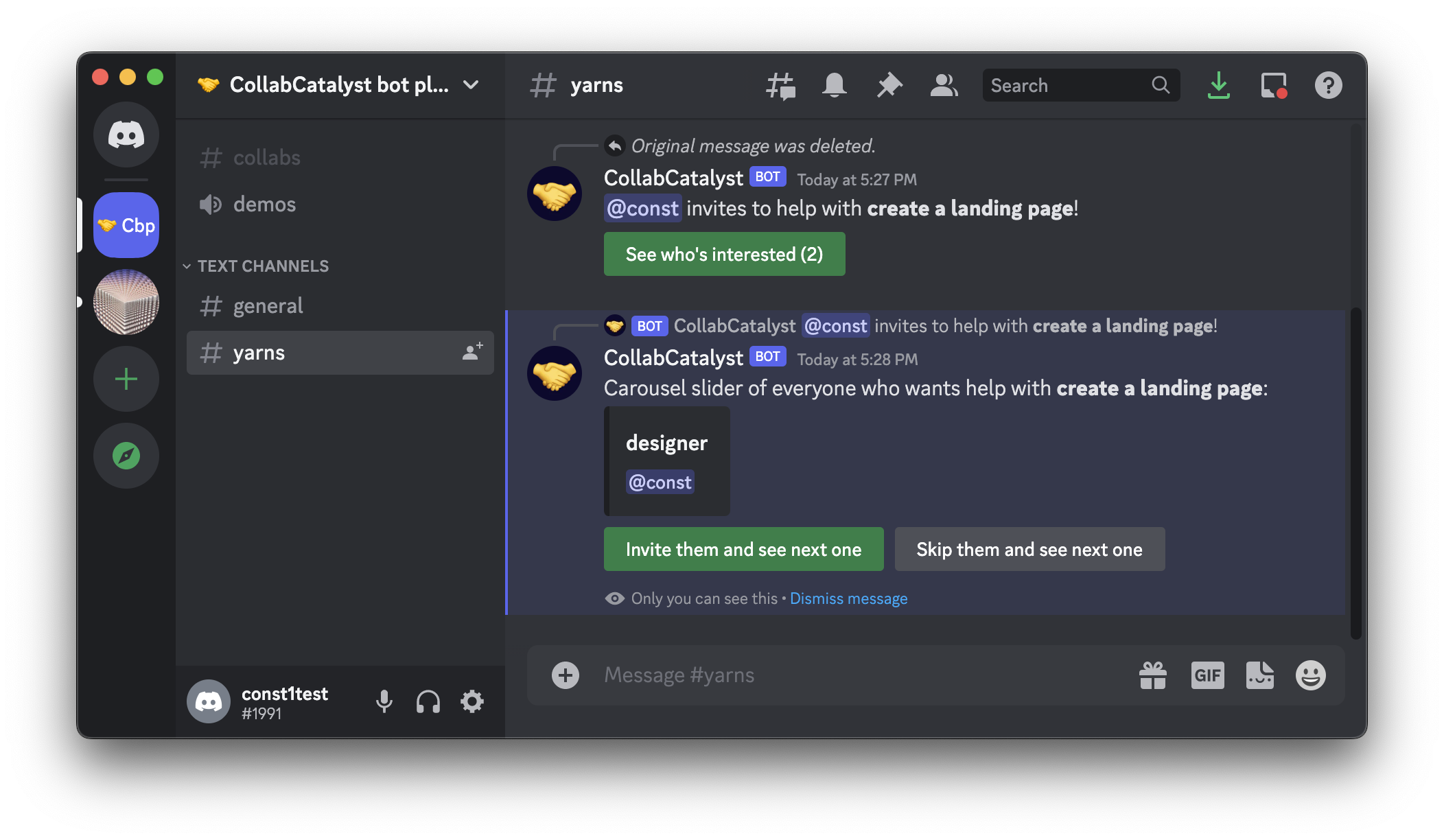This screenshot has width=1444, height=840.
Task: Toggle the member list
Action: coord(944,86)
